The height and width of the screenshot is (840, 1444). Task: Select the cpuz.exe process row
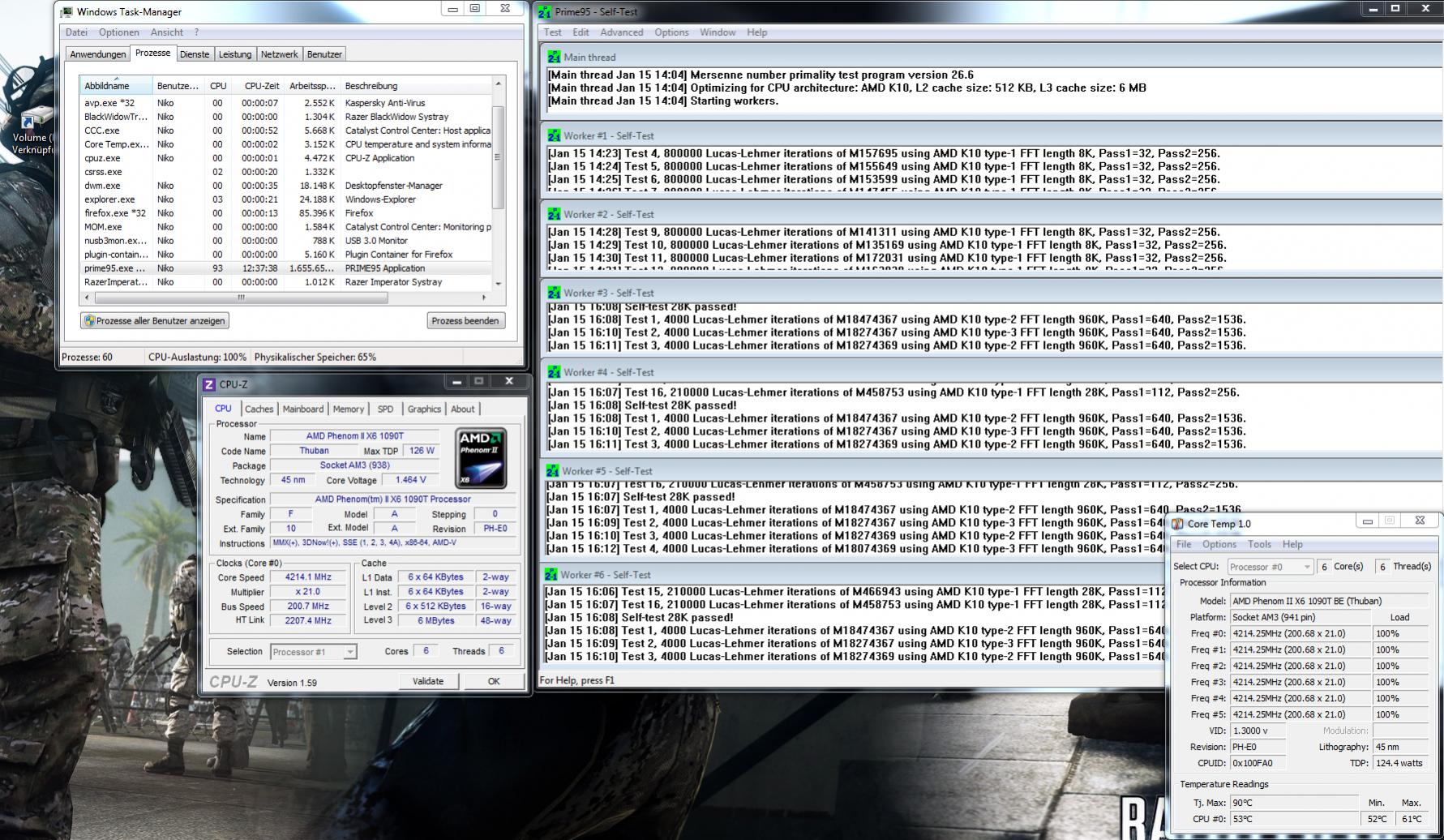286,158
